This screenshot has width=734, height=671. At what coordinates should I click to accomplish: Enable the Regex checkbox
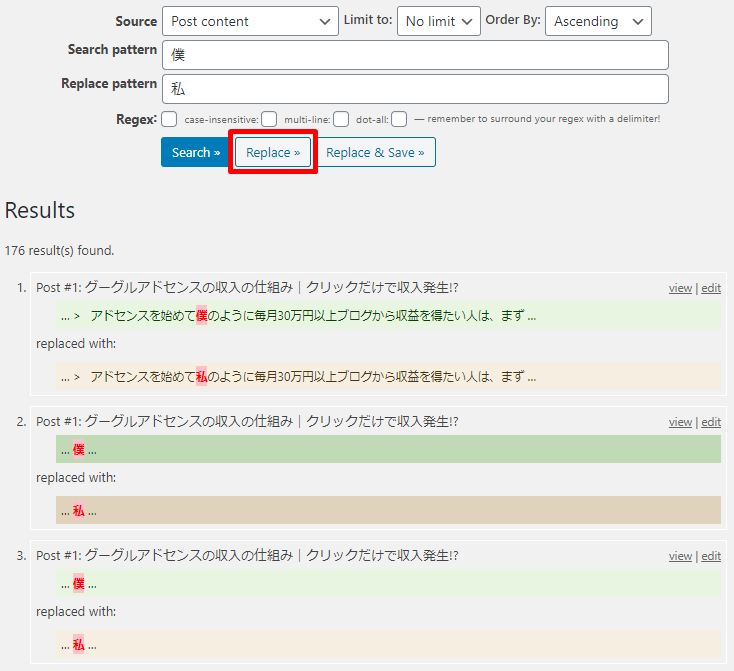point(169,119)
